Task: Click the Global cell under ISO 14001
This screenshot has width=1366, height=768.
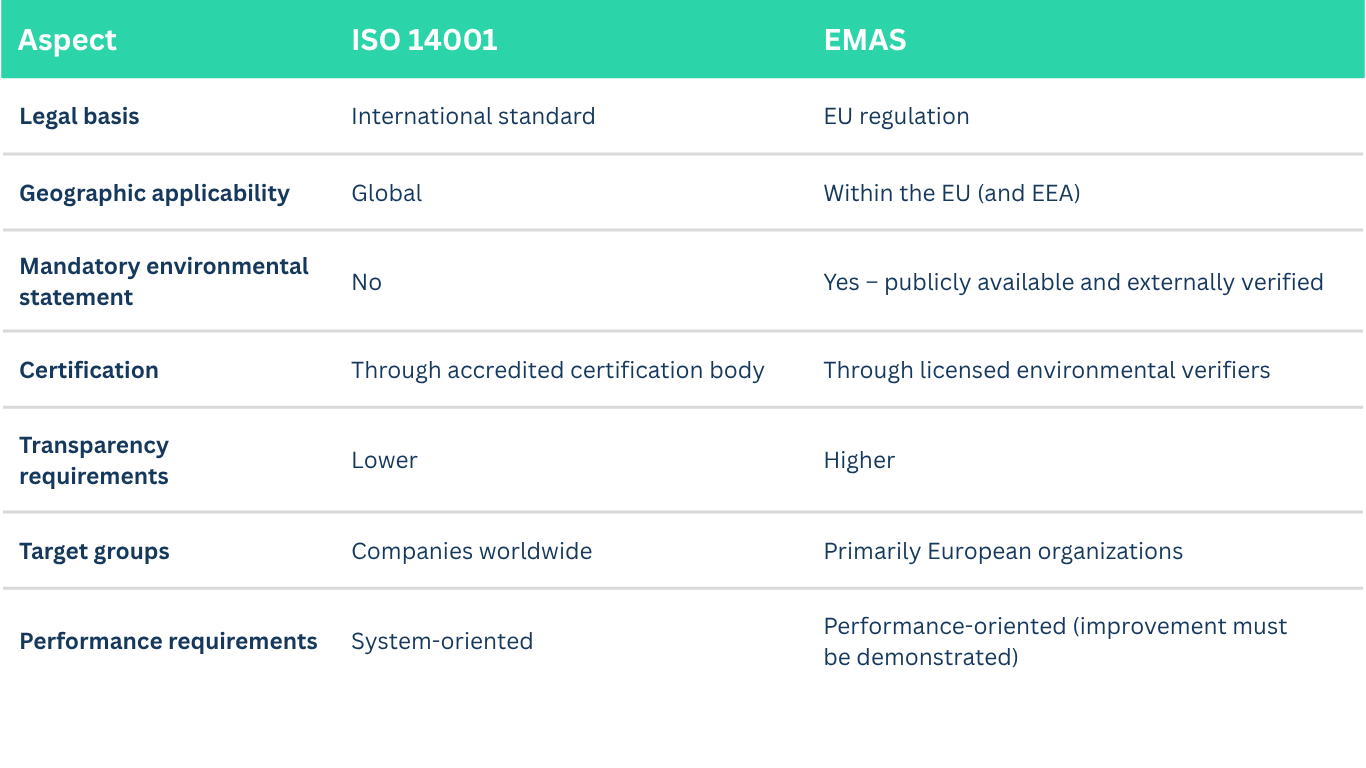Action: pyautogui.click(x=386, y=193)
